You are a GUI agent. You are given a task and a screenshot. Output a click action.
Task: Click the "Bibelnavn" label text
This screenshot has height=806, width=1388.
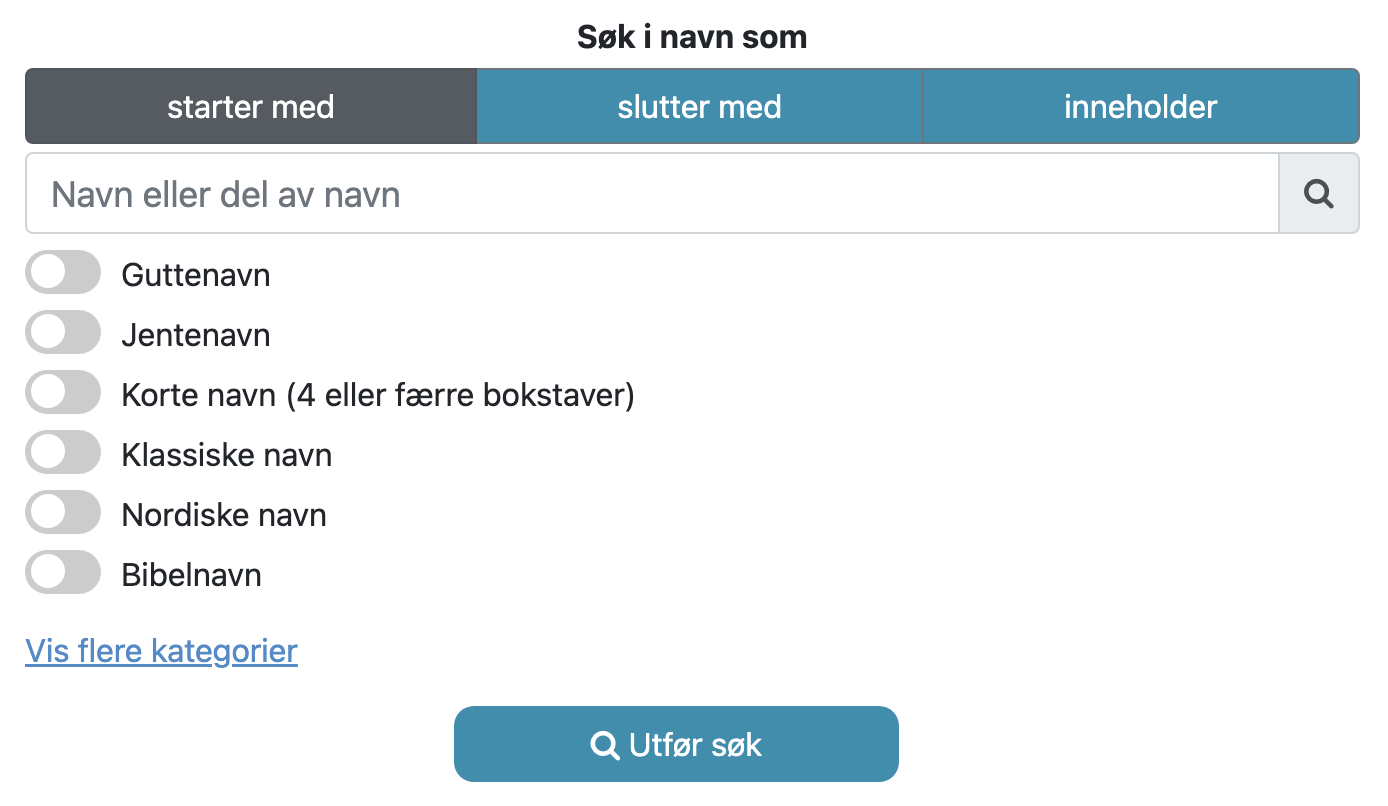[x=192, y=575]
